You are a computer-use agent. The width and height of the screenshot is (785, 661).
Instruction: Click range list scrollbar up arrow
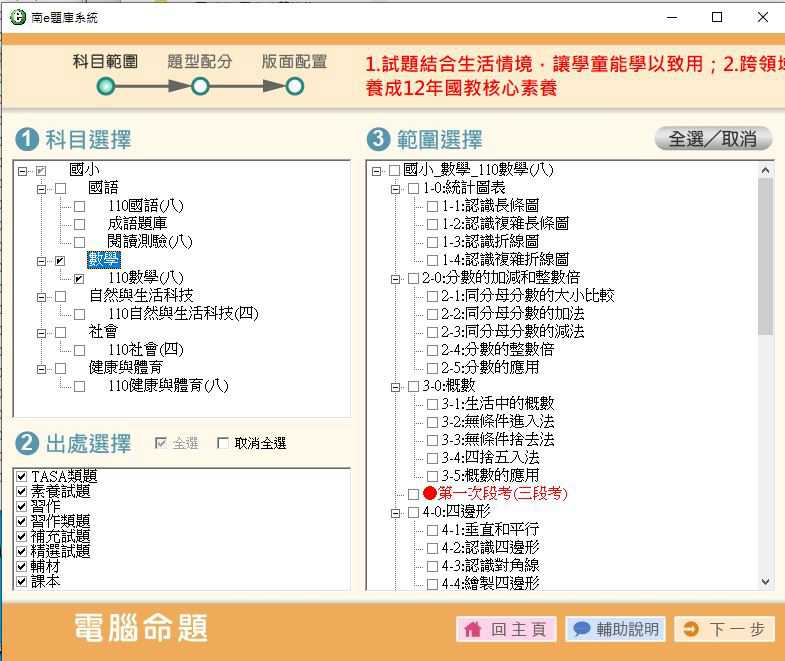tap(765, 170)
